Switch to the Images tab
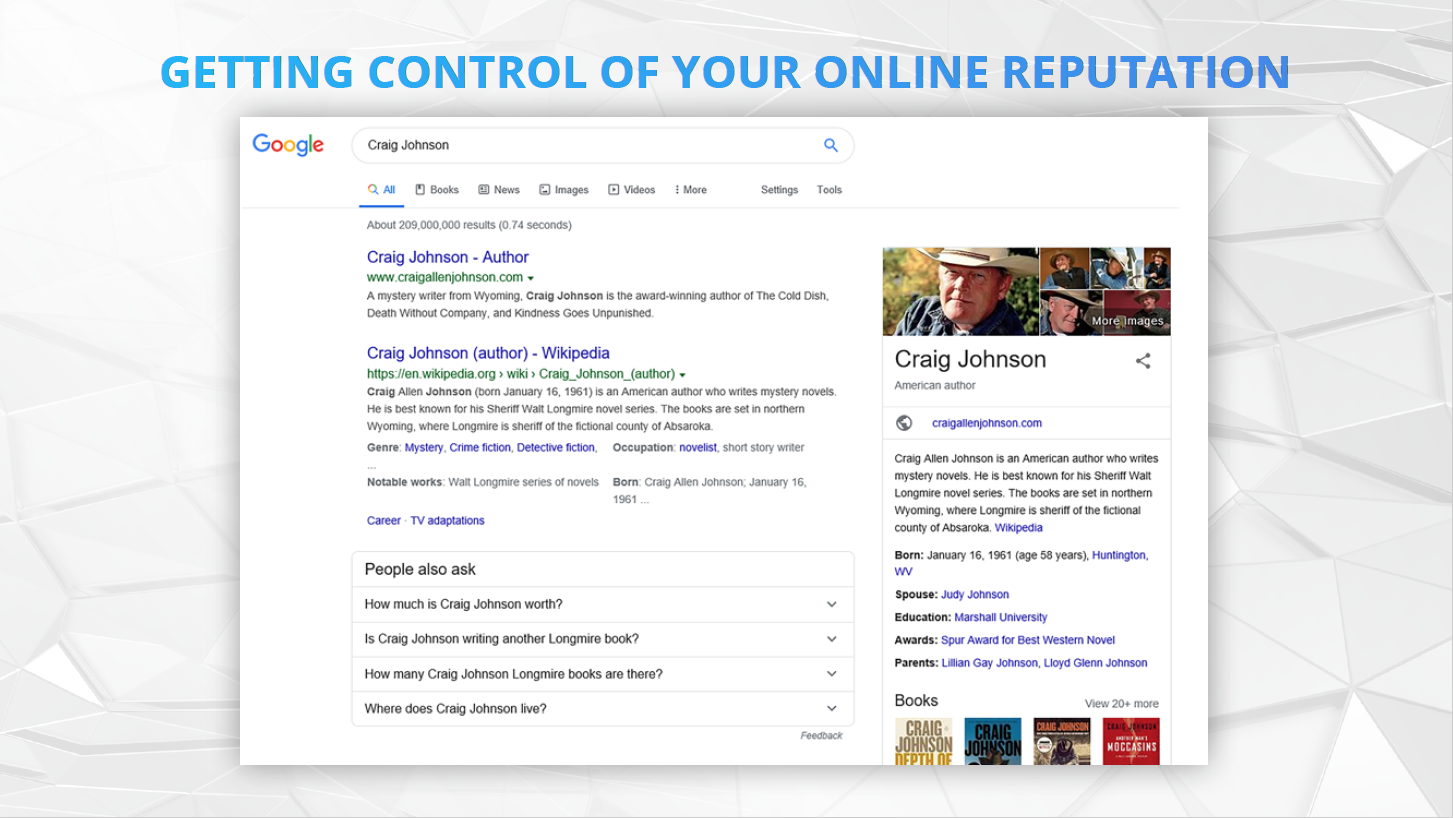The height and width of the screenshot is (818, 1453). point(564,190)
